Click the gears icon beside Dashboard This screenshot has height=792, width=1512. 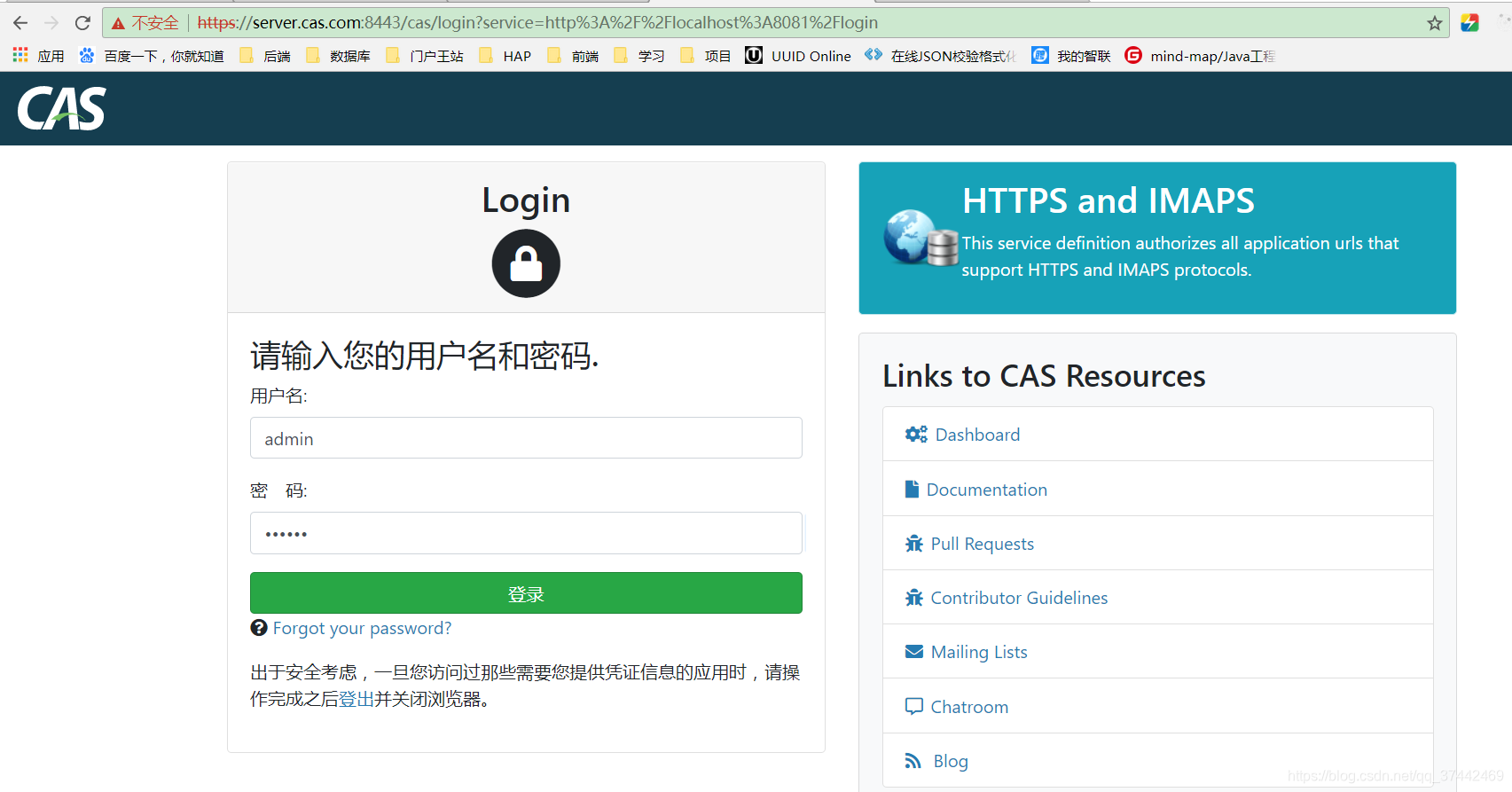(x=916, y=435)
